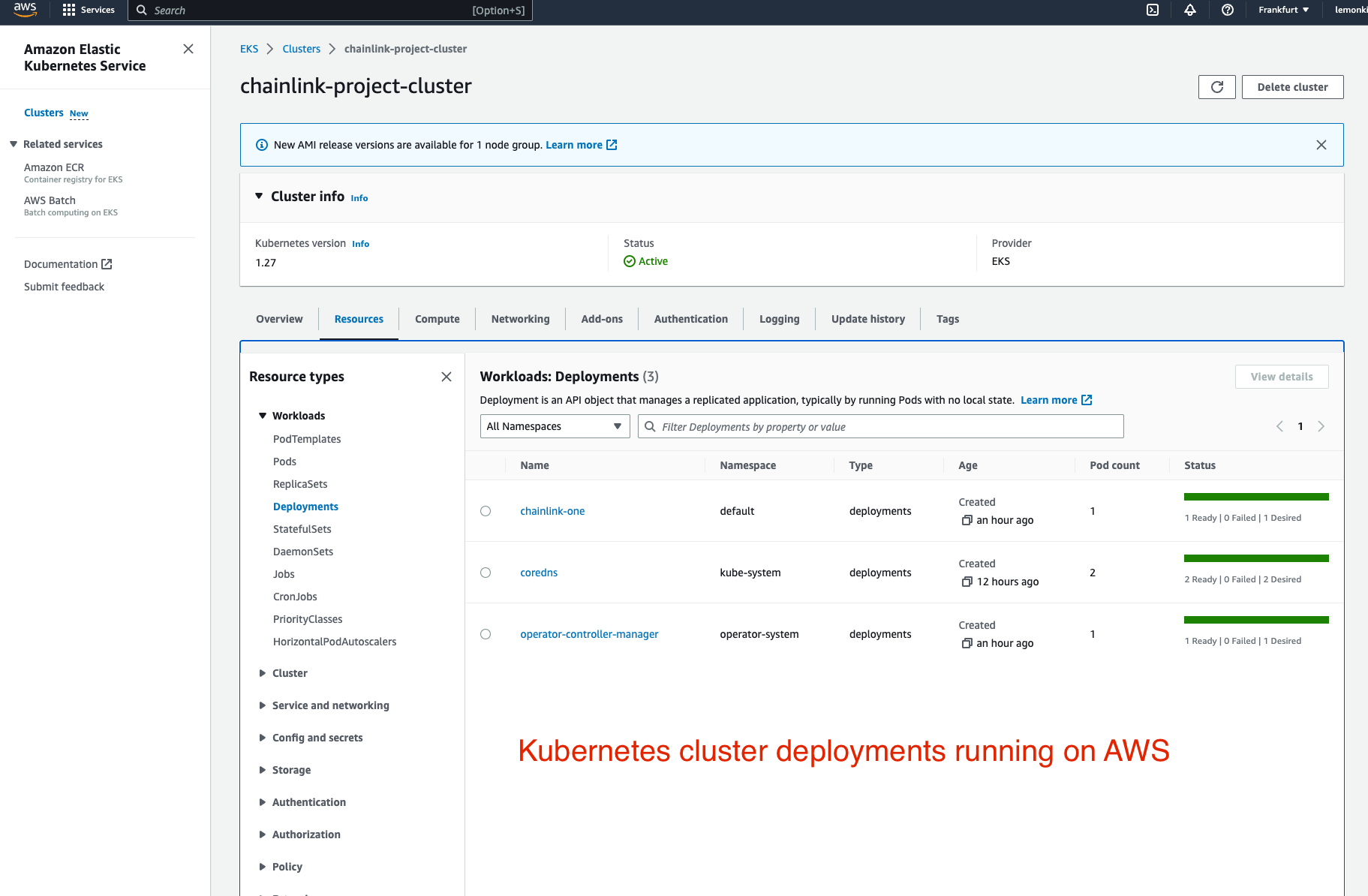This screenshot has height=896, width=1368.
Task: Open the All Namespaces dropdown
Action: coord(555,426)
